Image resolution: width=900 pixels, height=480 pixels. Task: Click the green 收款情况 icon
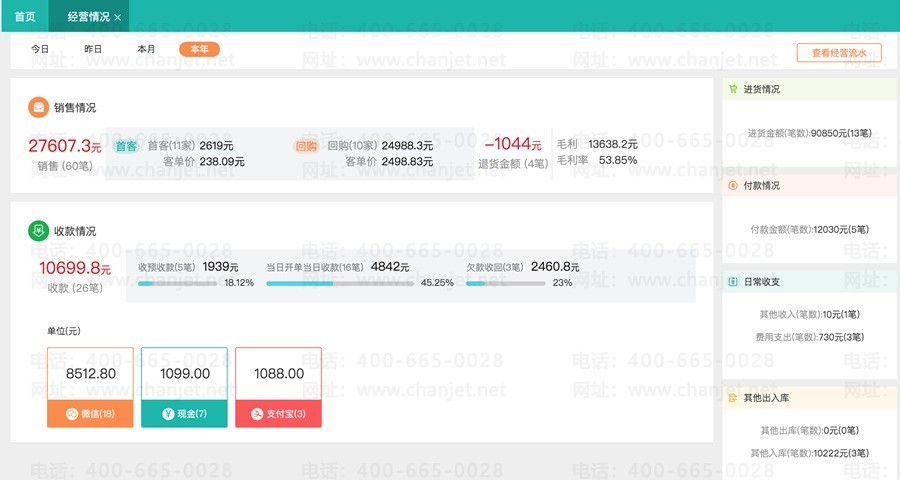pos(38,231)
